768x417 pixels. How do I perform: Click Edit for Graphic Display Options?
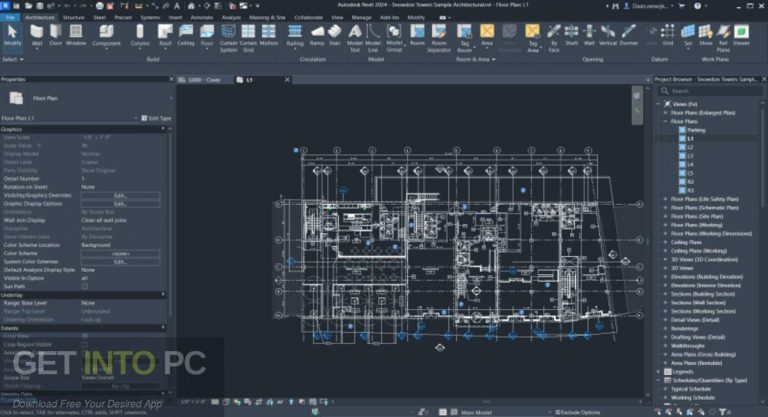(x=120, y=203)
